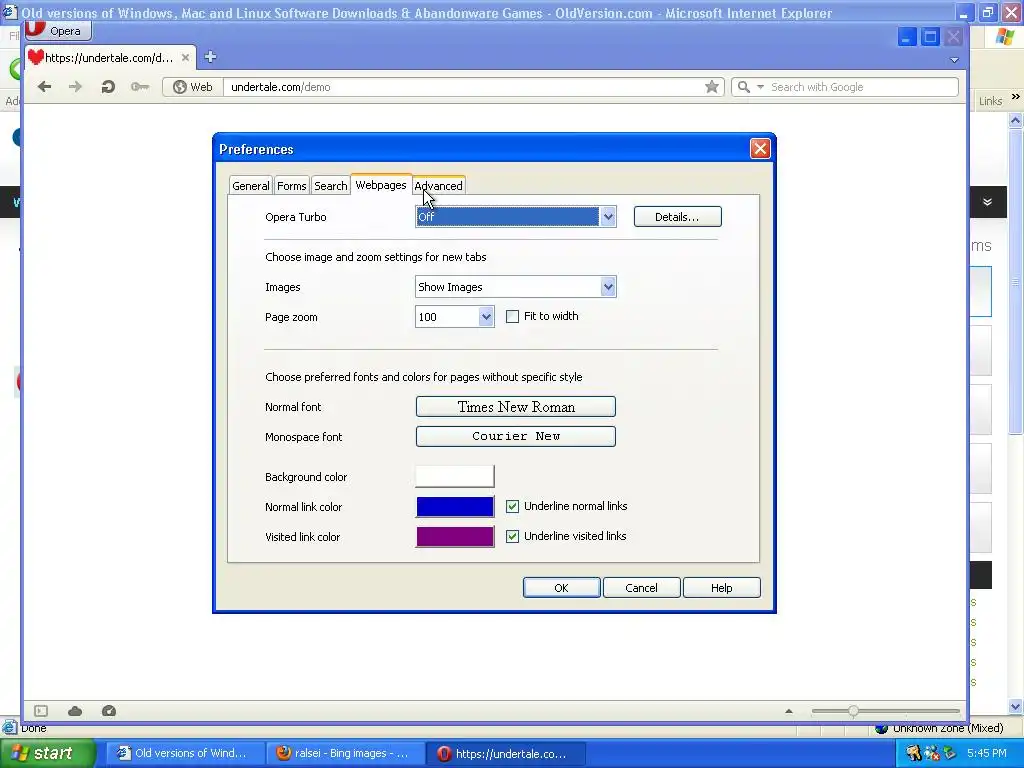Image resolution: width=1024 pixels, height=768 pixels.
Task: Bookmark page with the star icon
Action: (712, 87)
